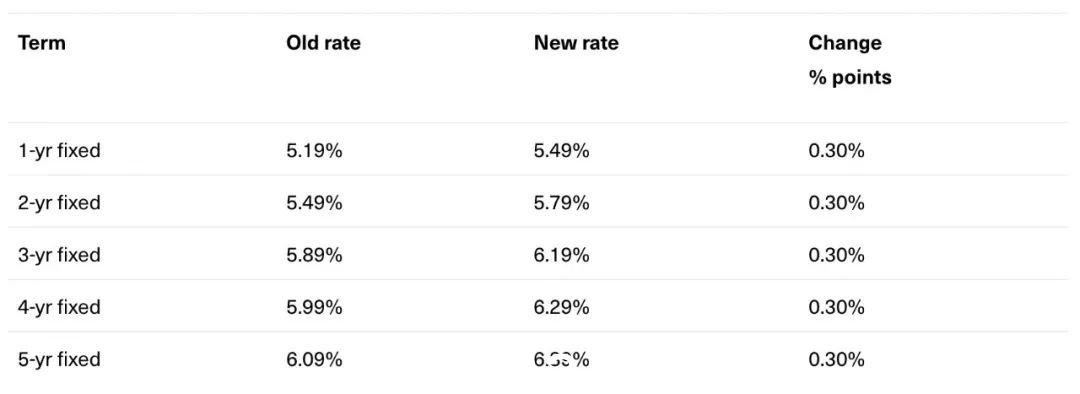Click the 5.19% old rate cell
This screenshot has width=1080, height=394.
(x=314, y=151)
